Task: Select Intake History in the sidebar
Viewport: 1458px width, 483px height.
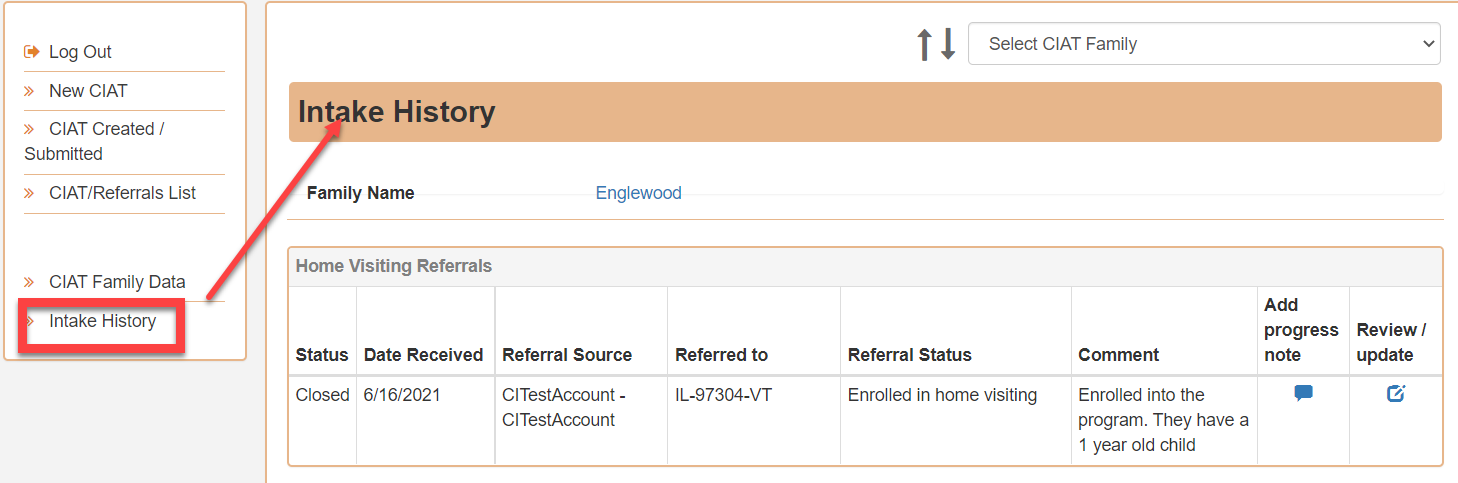Action: [x=102, y=321]
